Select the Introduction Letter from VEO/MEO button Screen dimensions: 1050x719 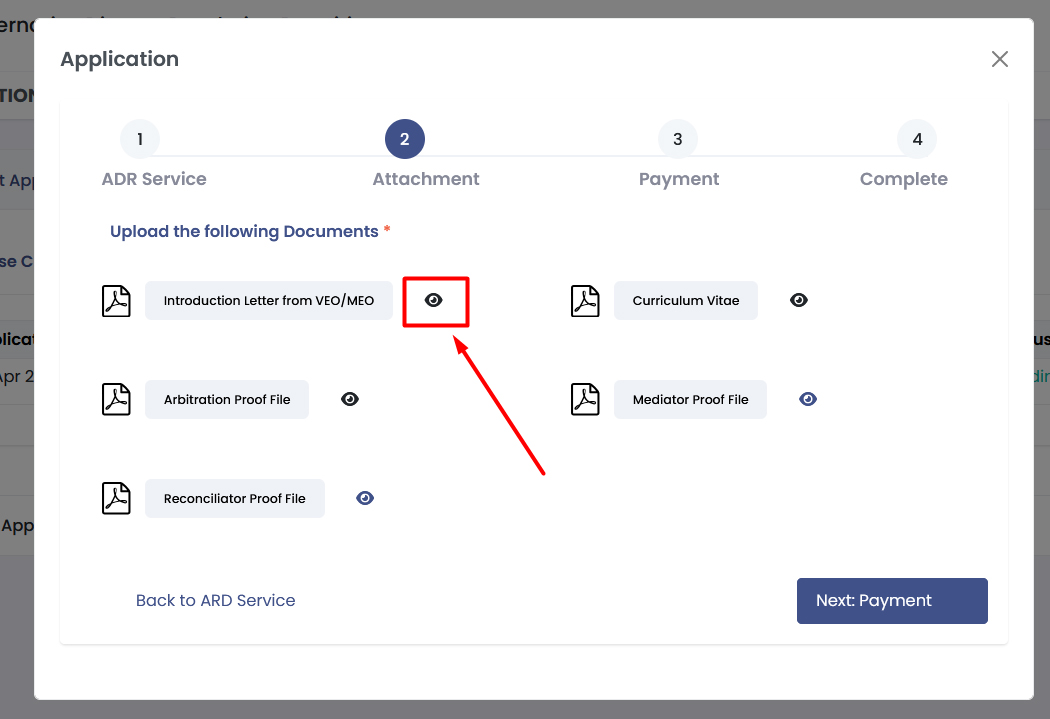coord(268,300)
